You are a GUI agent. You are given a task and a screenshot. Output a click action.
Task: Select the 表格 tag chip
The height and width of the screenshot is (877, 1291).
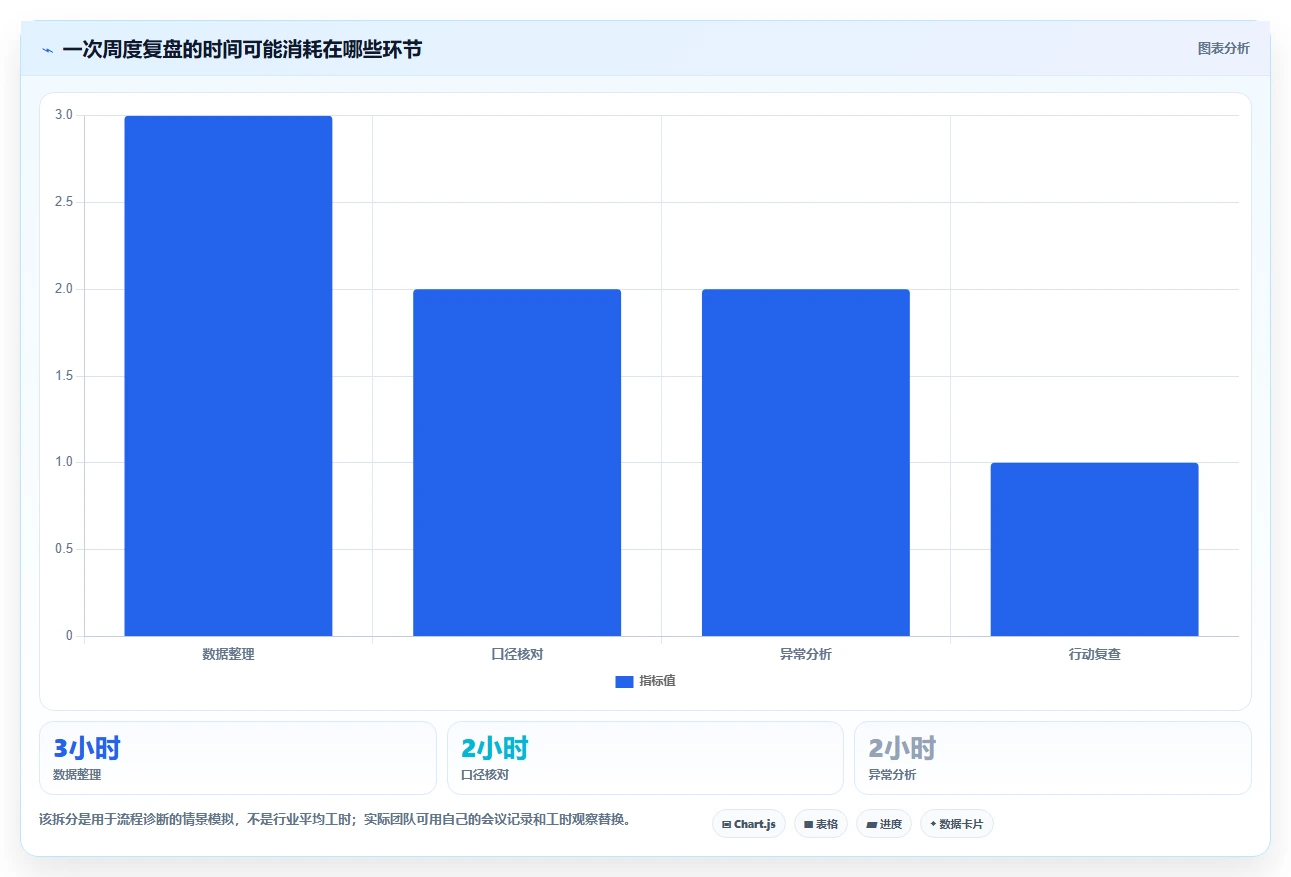(821, 824)
